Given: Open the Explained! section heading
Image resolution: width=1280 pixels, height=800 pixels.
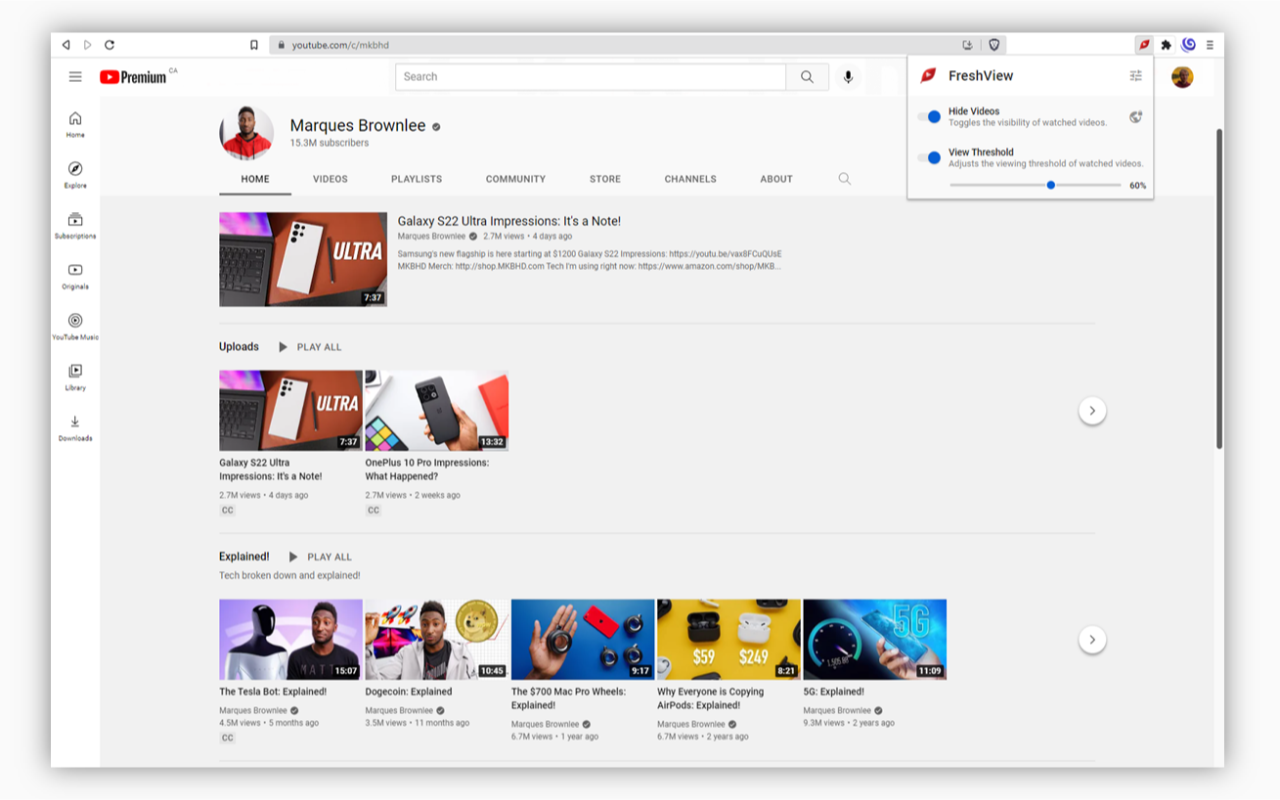Looking at the screenshot, I should pyautogui.click(x=244, y=557).
